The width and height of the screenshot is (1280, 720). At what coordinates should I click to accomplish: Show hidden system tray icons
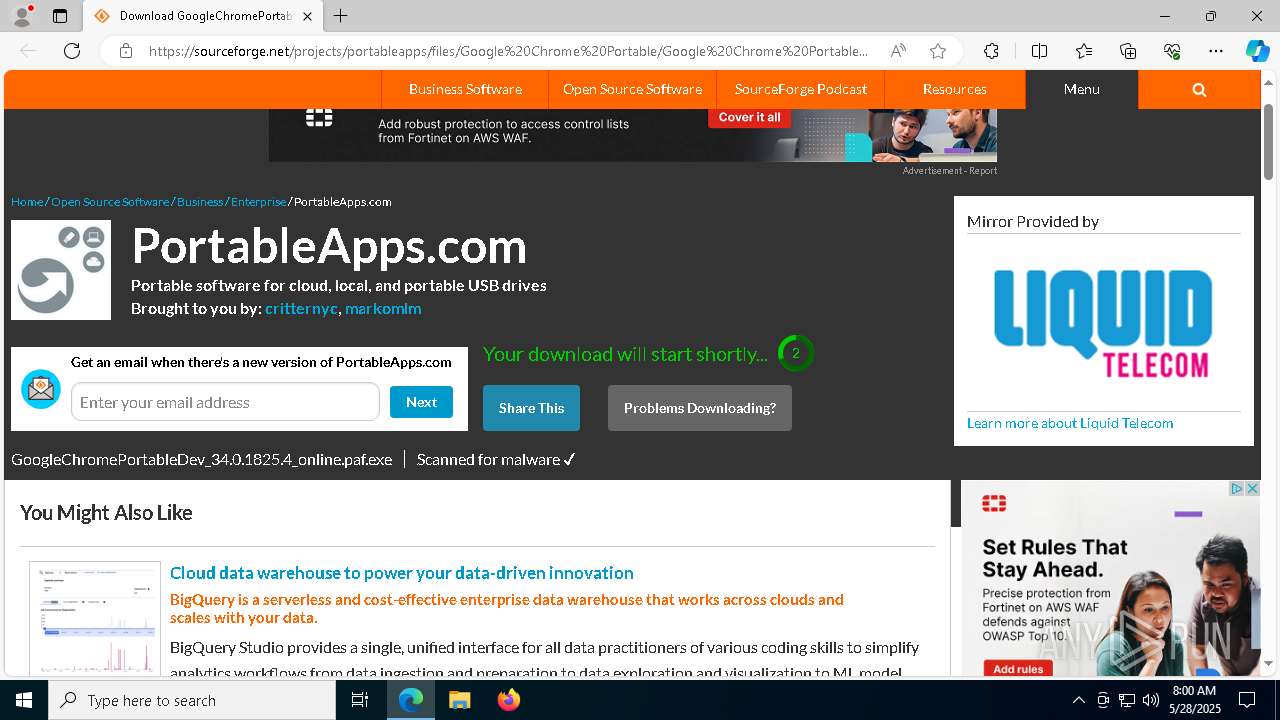[x=1078, y=700]
